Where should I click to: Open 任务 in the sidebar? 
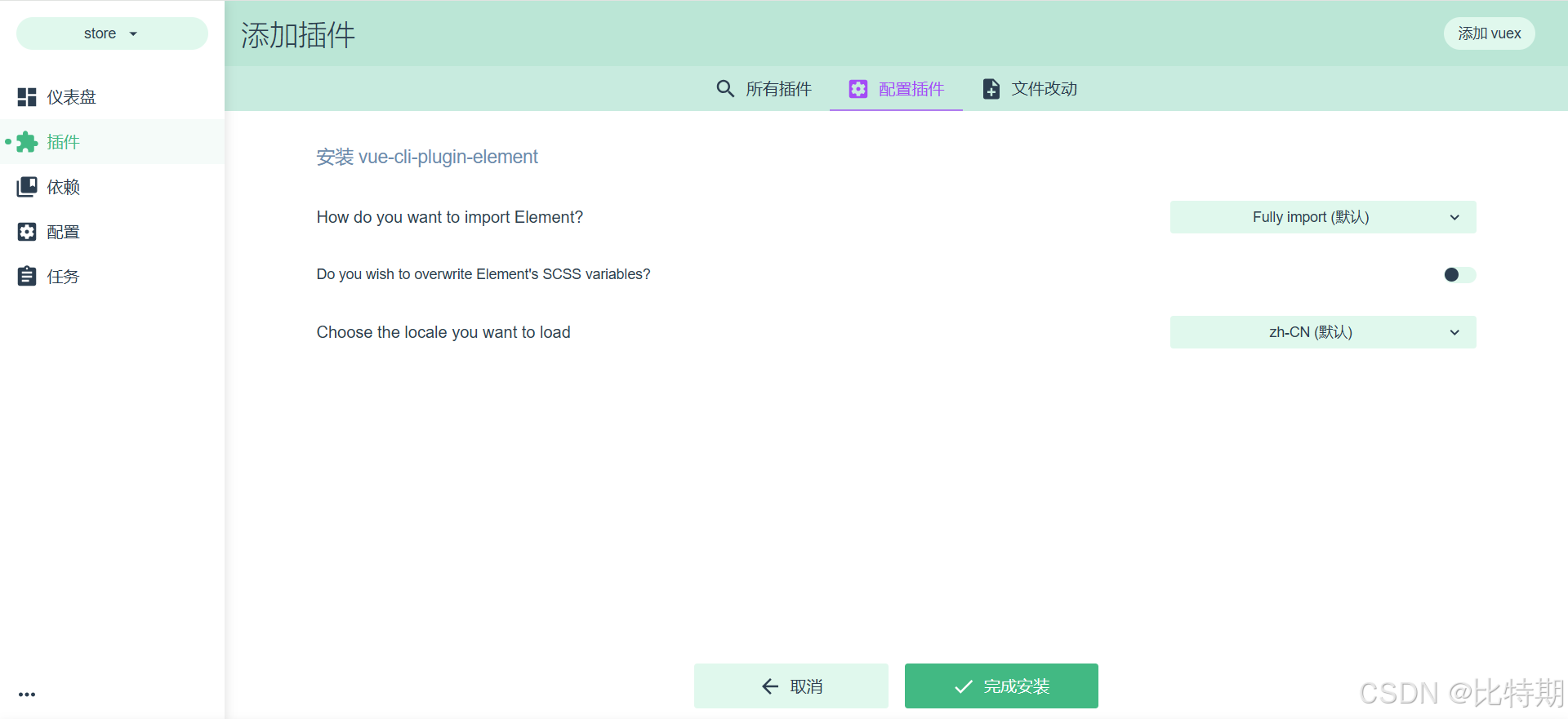click(112, 277)
